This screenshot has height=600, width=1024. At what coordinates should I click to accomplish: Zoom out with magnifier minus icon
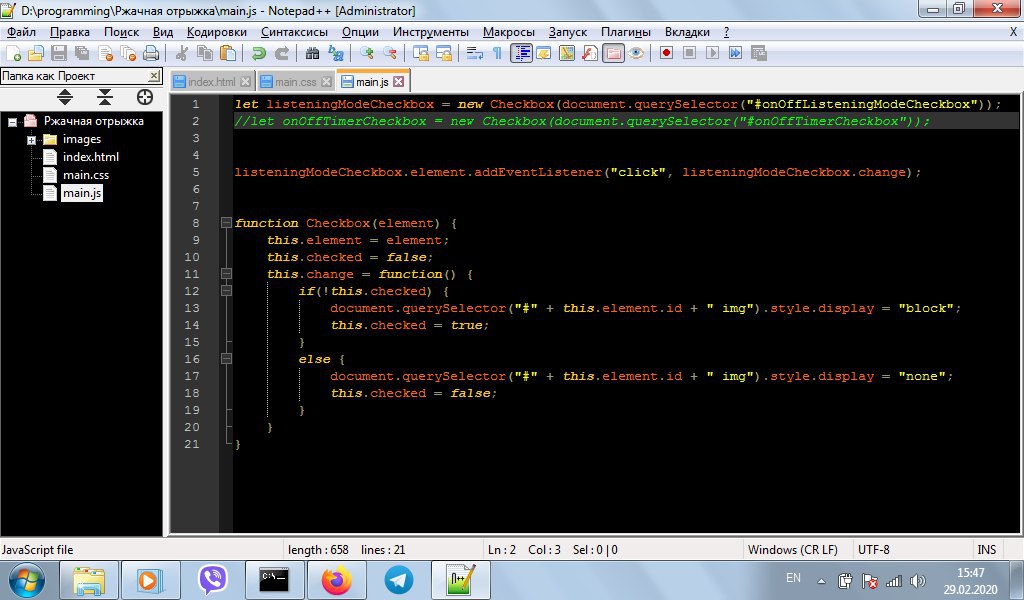pos(389,54)
